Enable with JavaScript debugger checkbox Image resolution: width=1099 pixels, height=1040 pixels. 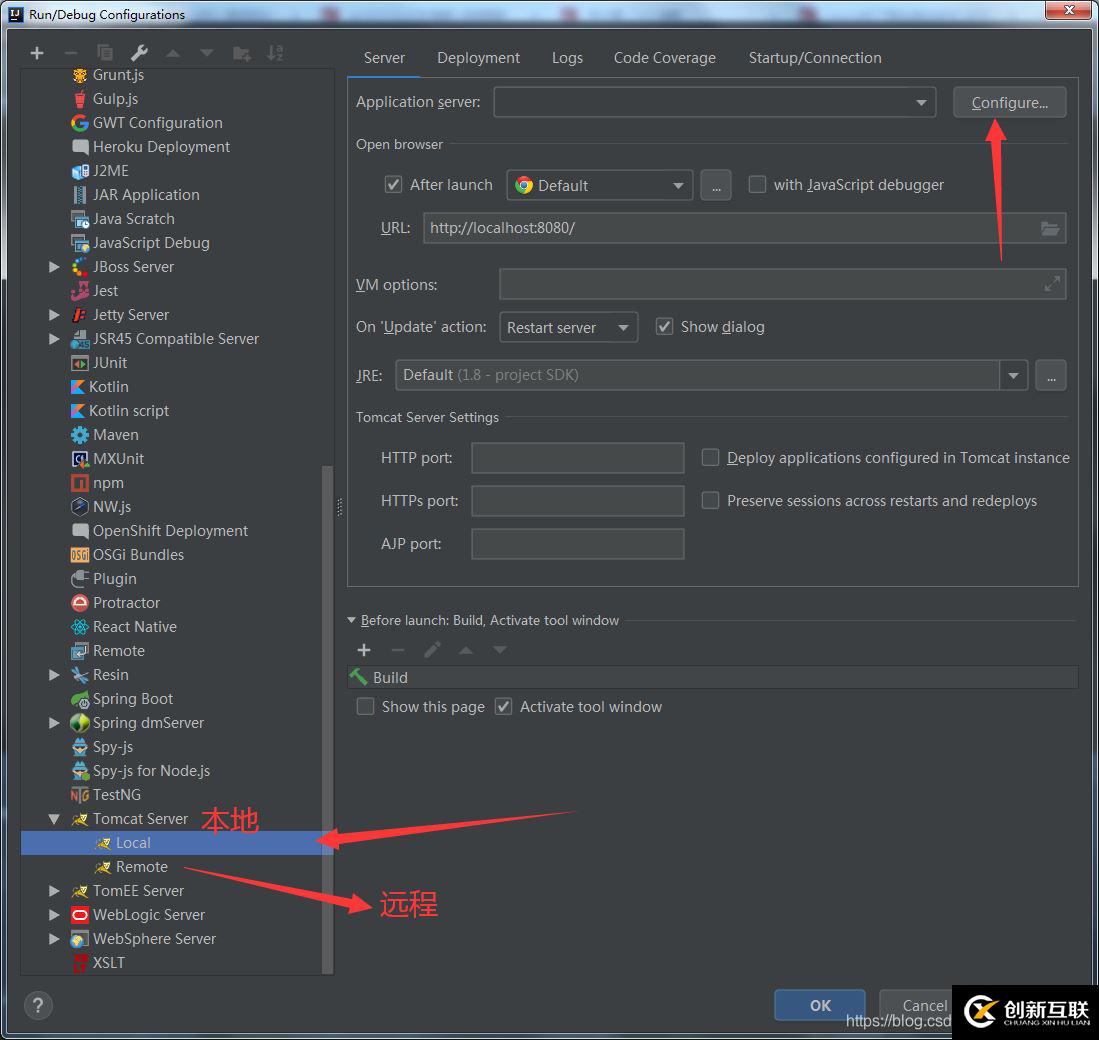(x=757, y=184)
